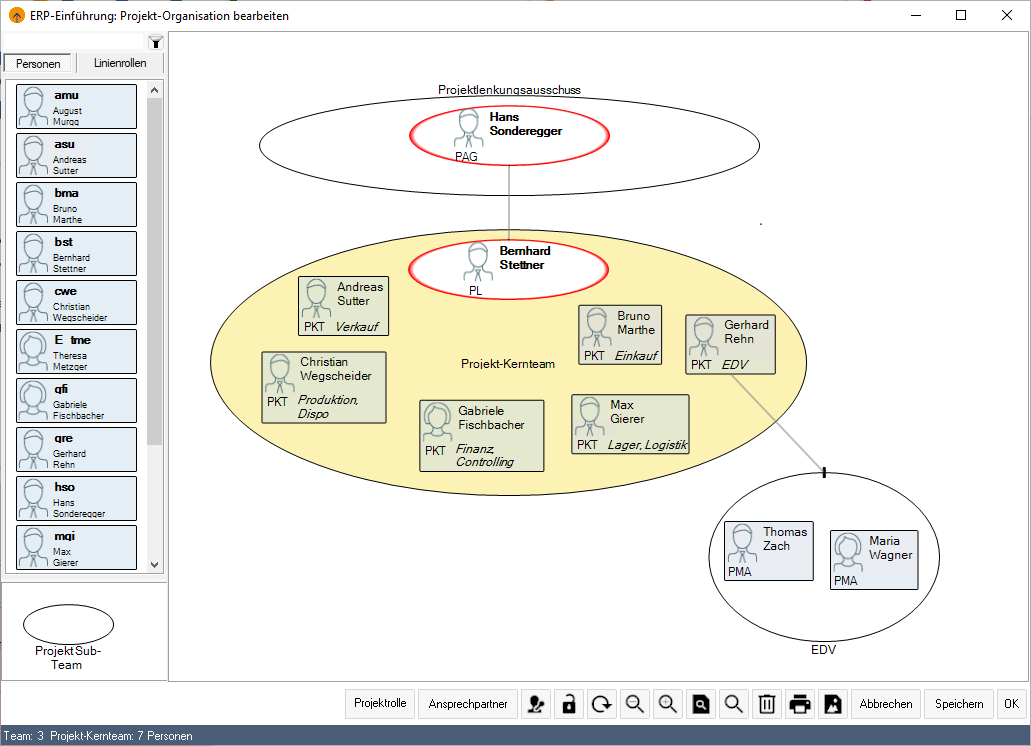Switch to the Personen tab
Viewport: 1031px width, 746px height.
coord(37,62)
